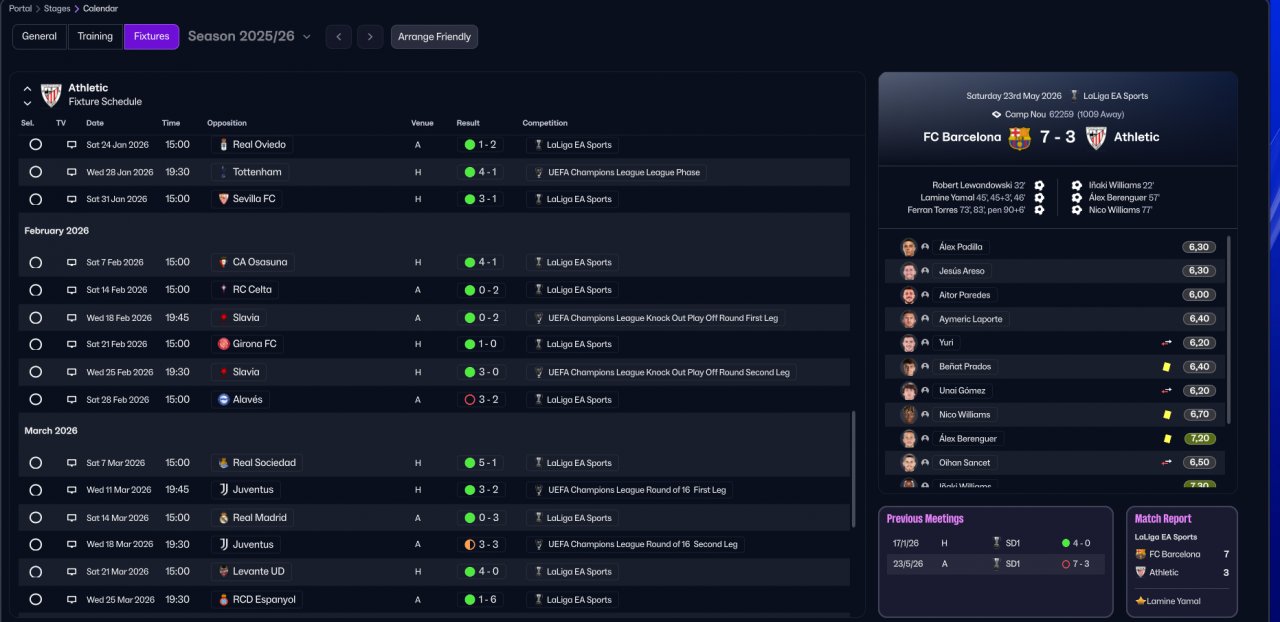Open the Stages breadcrumb link
Screen dimensions: 1280x622
coord(57,9)
